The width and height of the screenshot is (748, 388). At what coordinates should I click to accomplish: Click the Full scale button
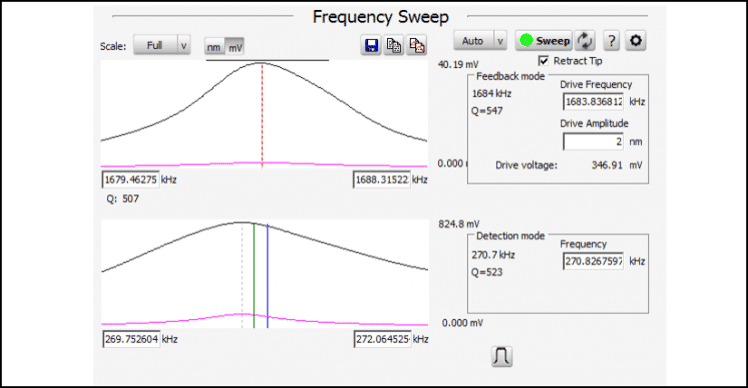[155, 45]
